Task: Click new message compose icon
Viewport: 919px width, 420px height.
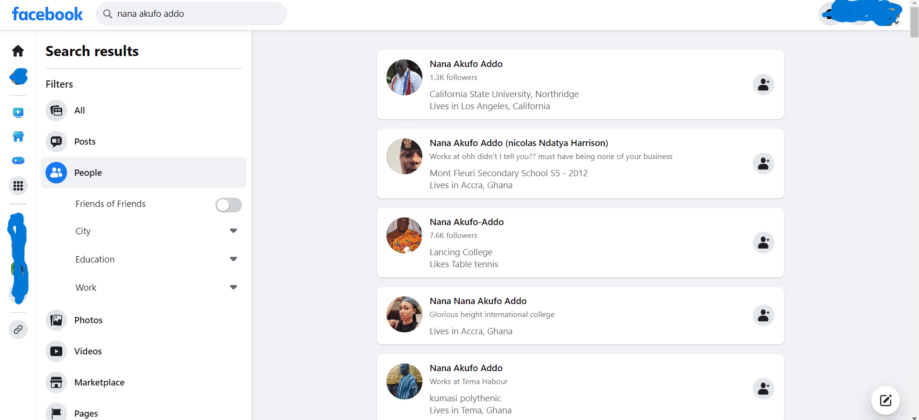Action: pyautogui.click(x=885, y=401)
